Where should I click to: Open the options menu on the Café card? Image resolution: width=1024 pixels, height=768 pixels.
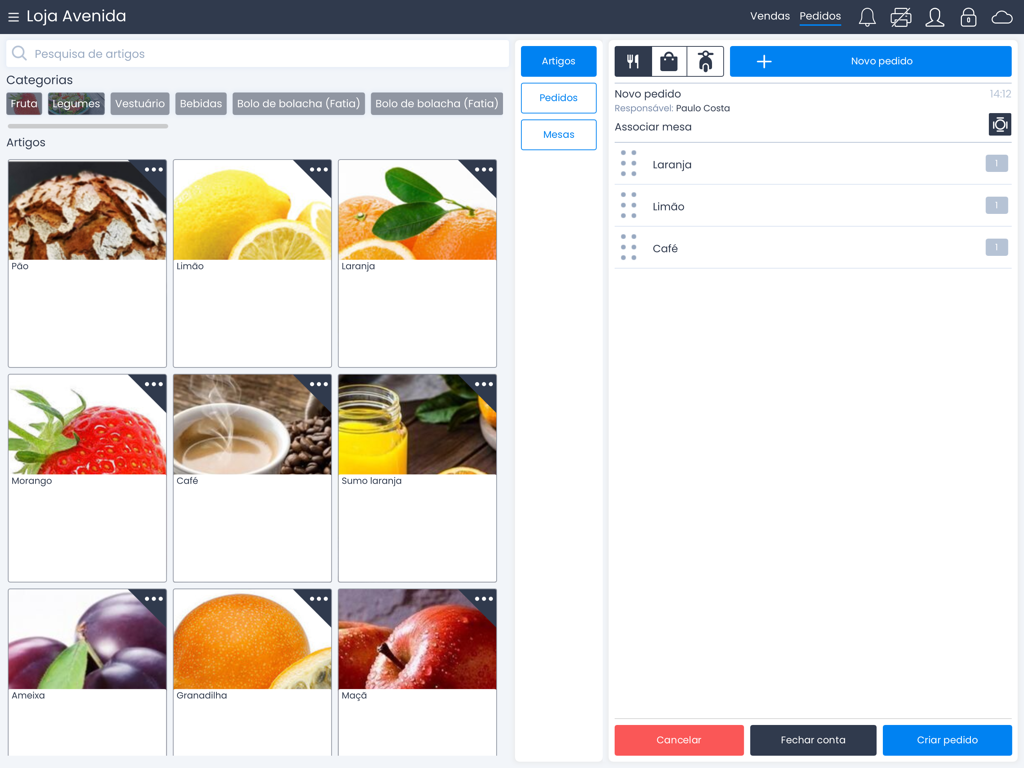(319, 383)
